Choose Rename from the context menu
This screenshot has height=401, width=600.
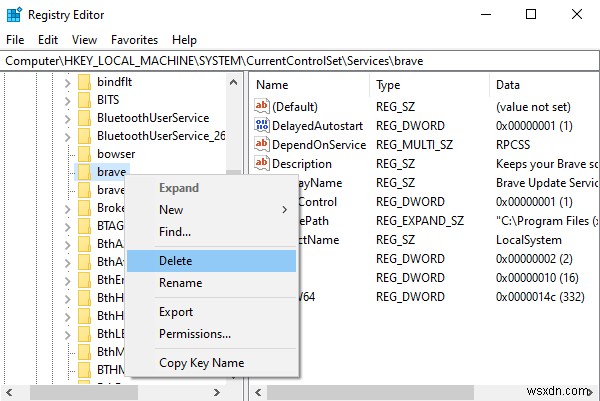pos(211,283)
